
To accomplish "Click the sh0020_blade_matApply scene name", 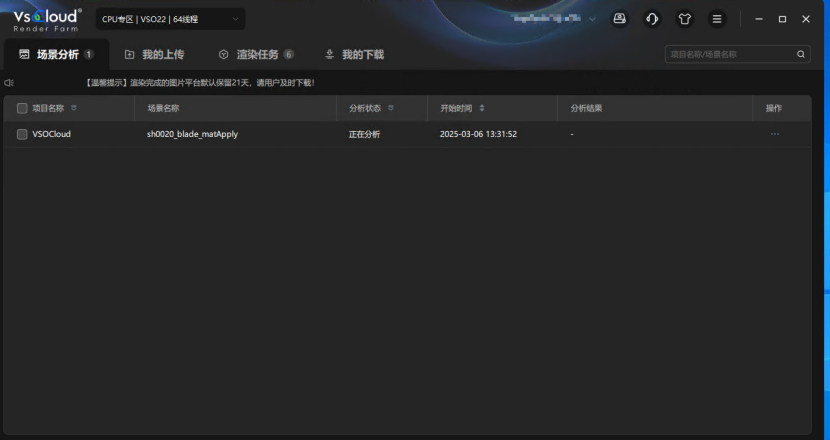I will click(192, 134).
